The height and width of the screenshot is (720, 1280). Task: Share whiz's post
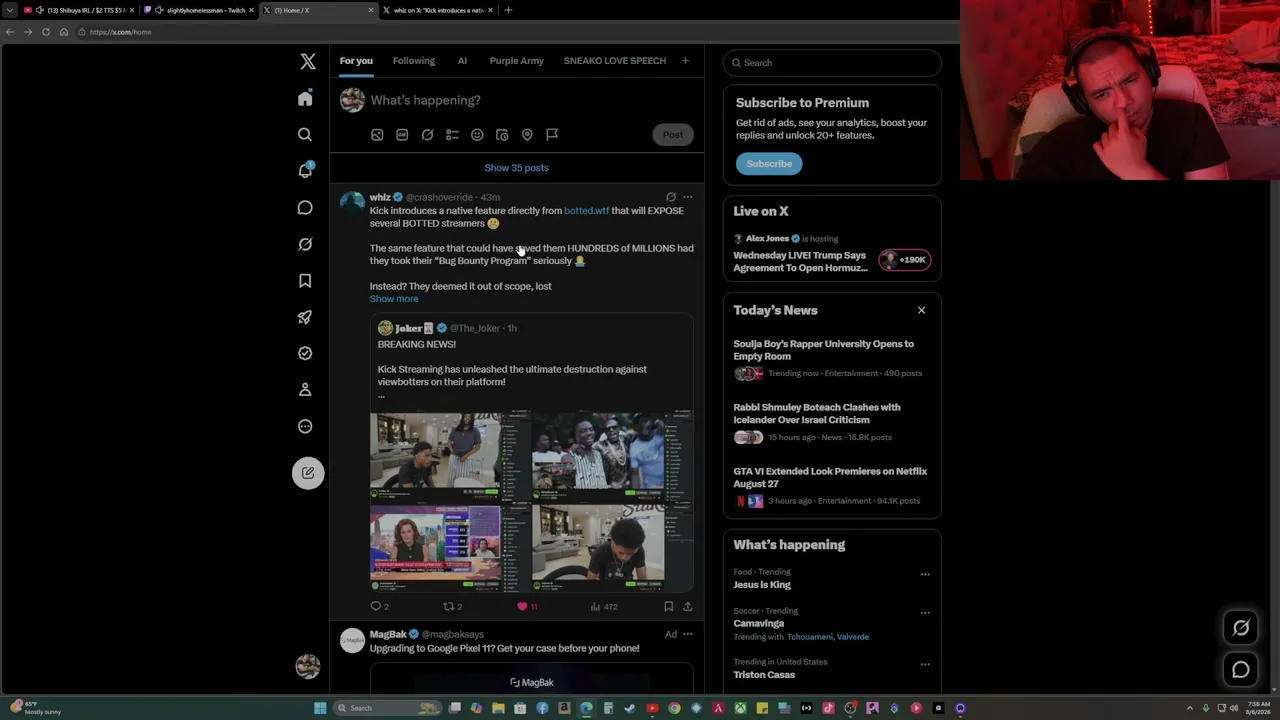[687, 606]
